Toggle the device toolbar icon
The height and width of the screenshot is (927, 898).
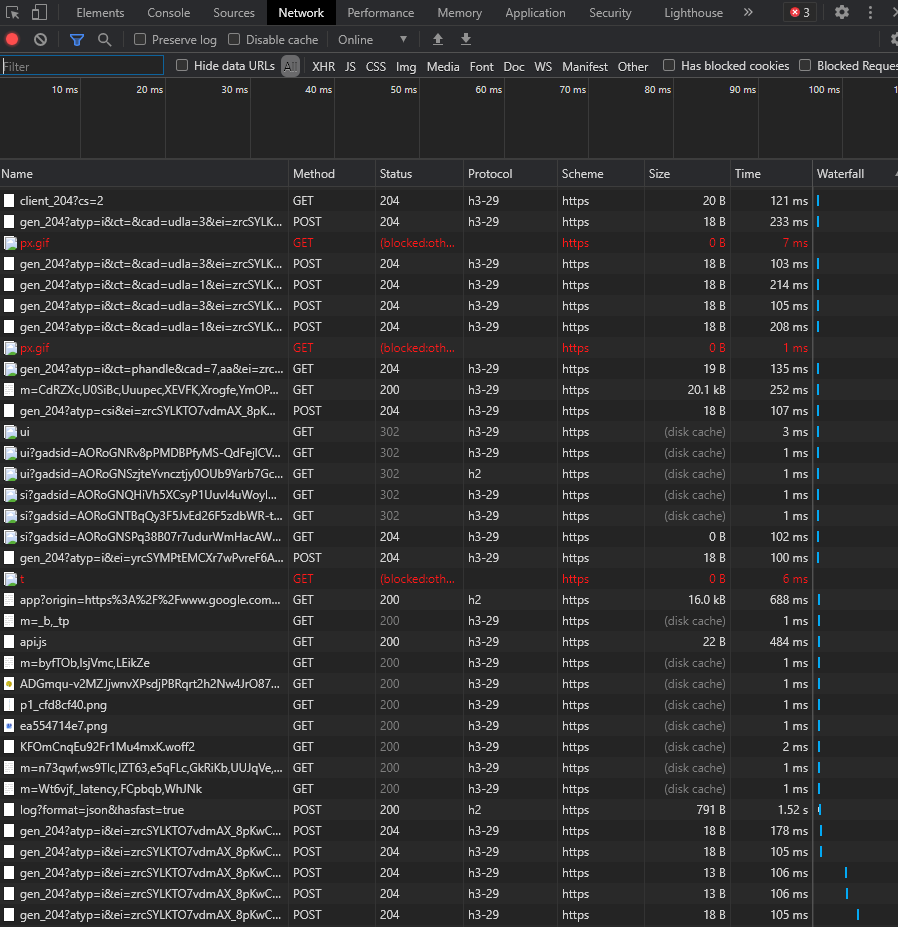[x=39, y=12]
